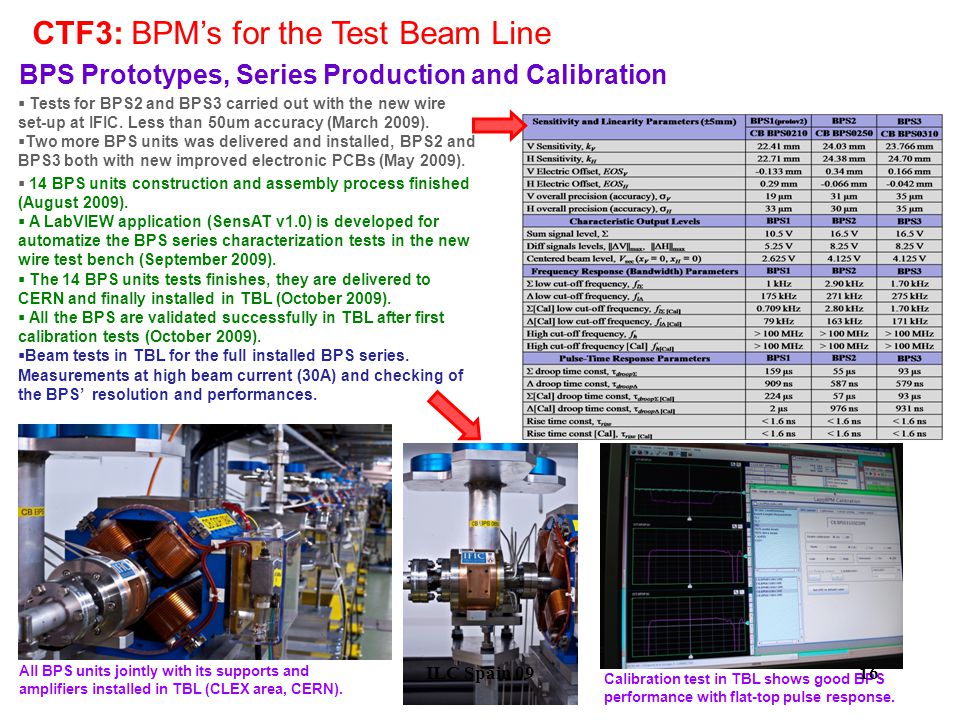The height and width of the screenshot is (720, 960).
Task: Click the value "0.709 kHz"
Action: (x=778, y=309)
